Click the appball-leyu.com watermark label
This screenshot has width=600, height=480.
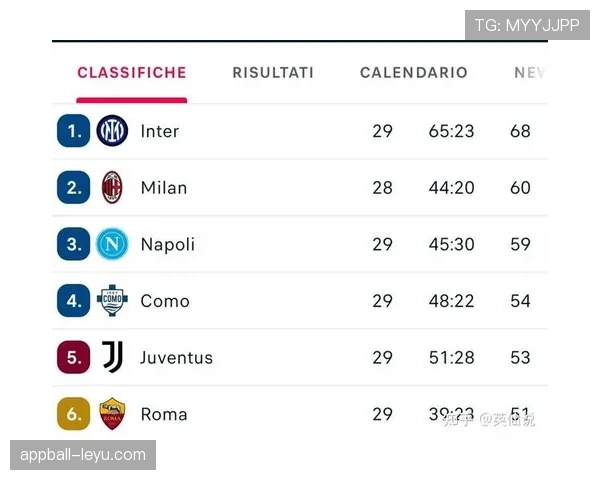[84, 455]
